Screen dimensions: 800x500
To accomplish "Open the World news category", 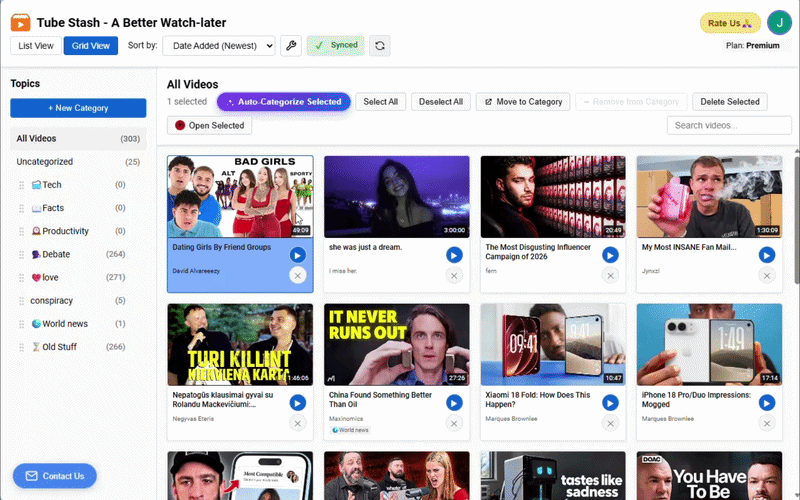I will tap(78, 323).
